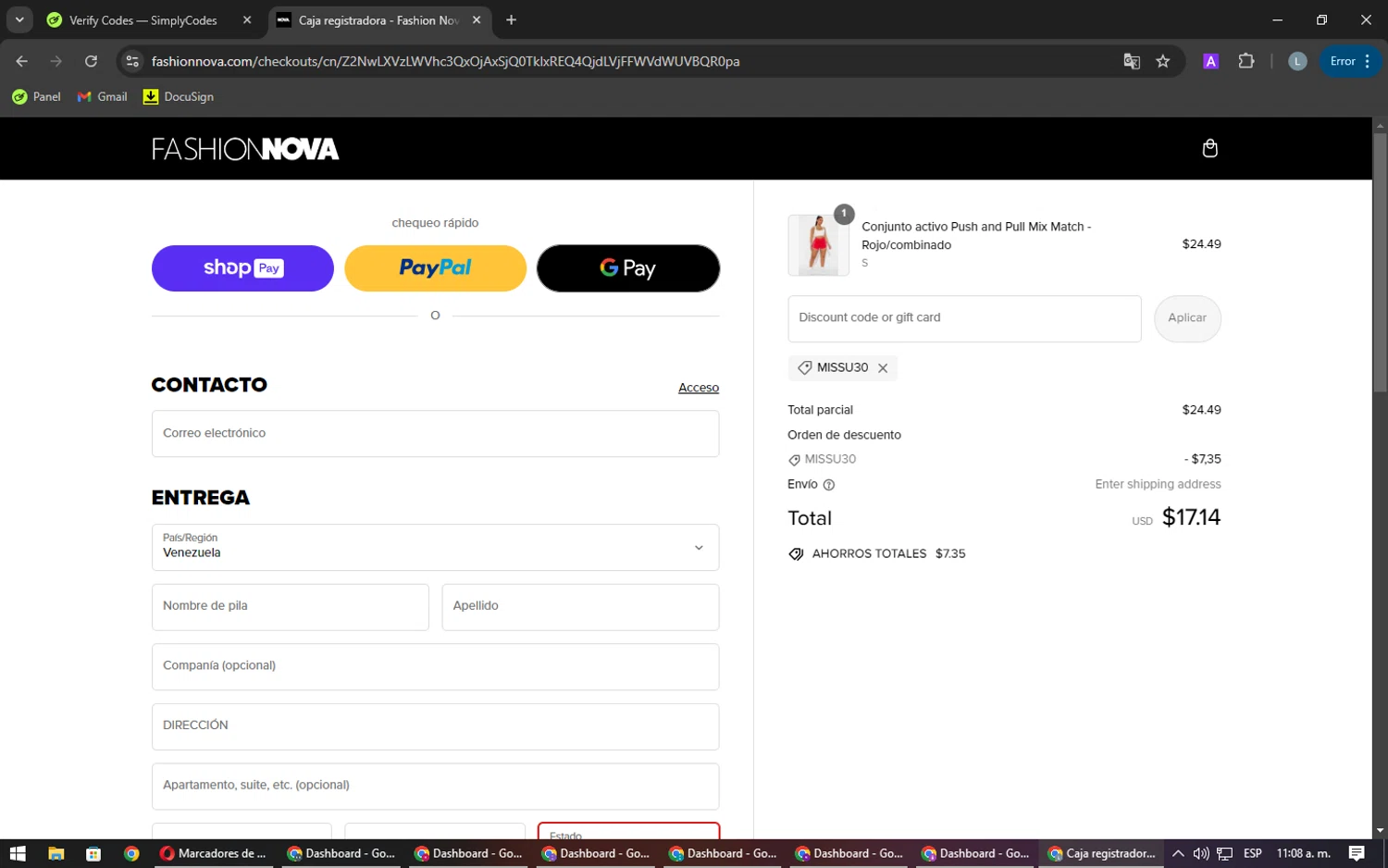The height and width of the screenshot is (868, 1388).
Task: Close the Caja registradora Fashion Nova tab
Action: tap(477, 19)
